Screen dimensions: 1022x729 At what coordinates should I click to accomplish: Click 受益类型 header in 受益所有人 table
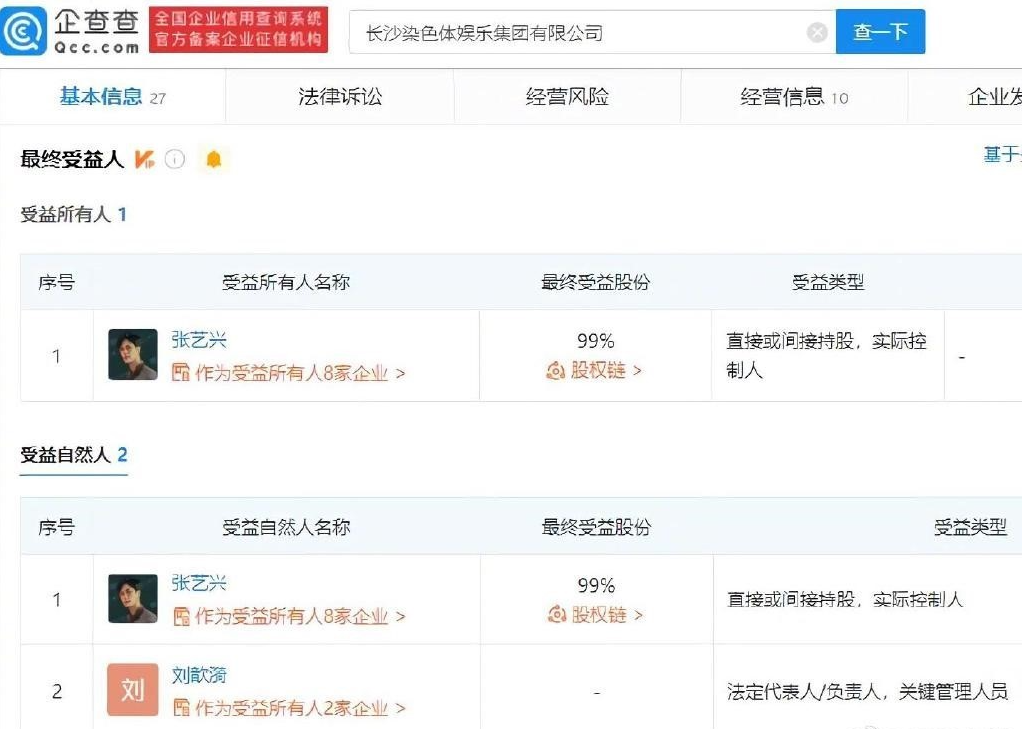pyautogui.click(x=828, y=282)
